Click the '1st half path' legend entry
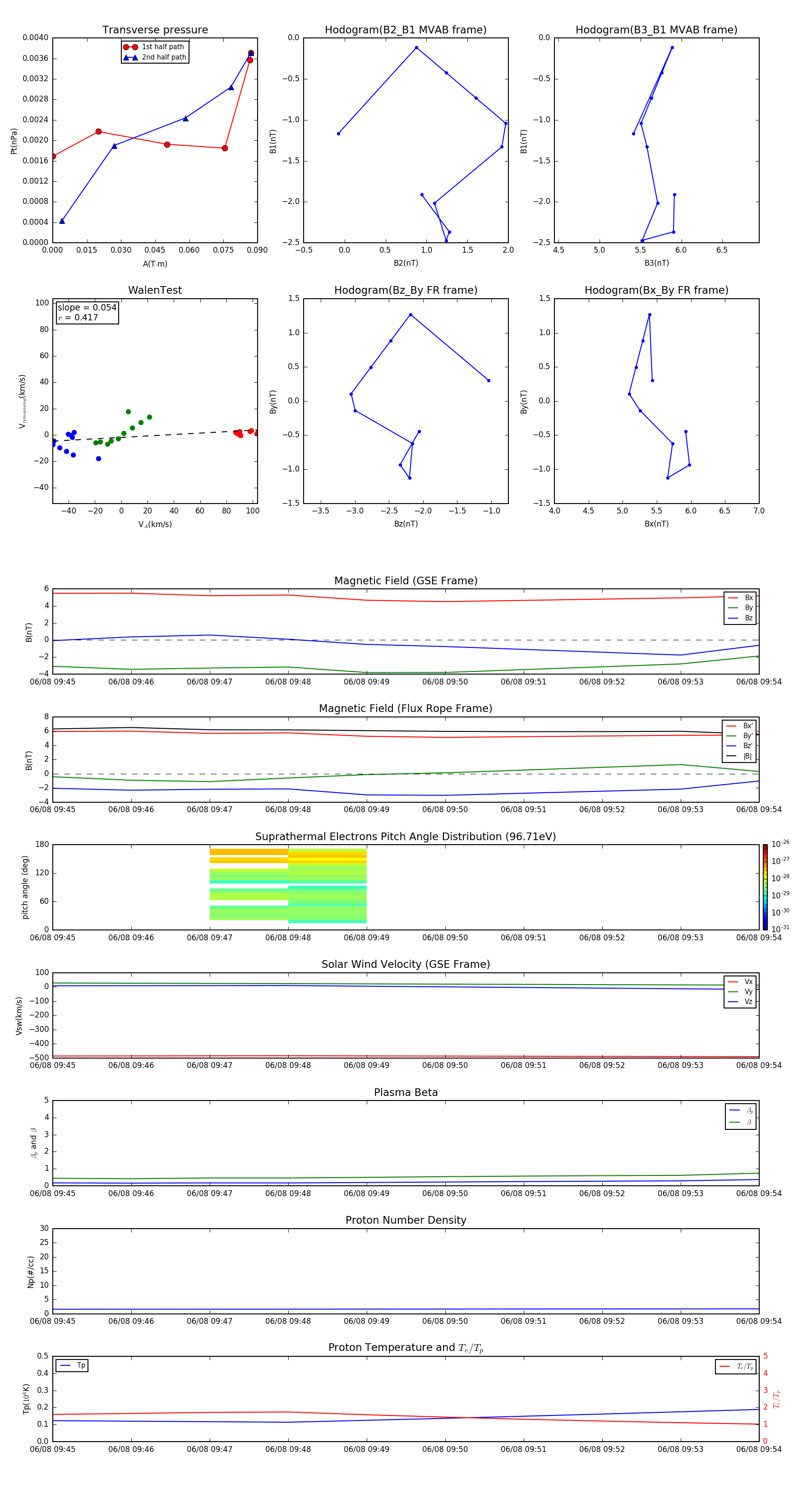This screenshot has height=1489, width=812. [x=154, y=47]
